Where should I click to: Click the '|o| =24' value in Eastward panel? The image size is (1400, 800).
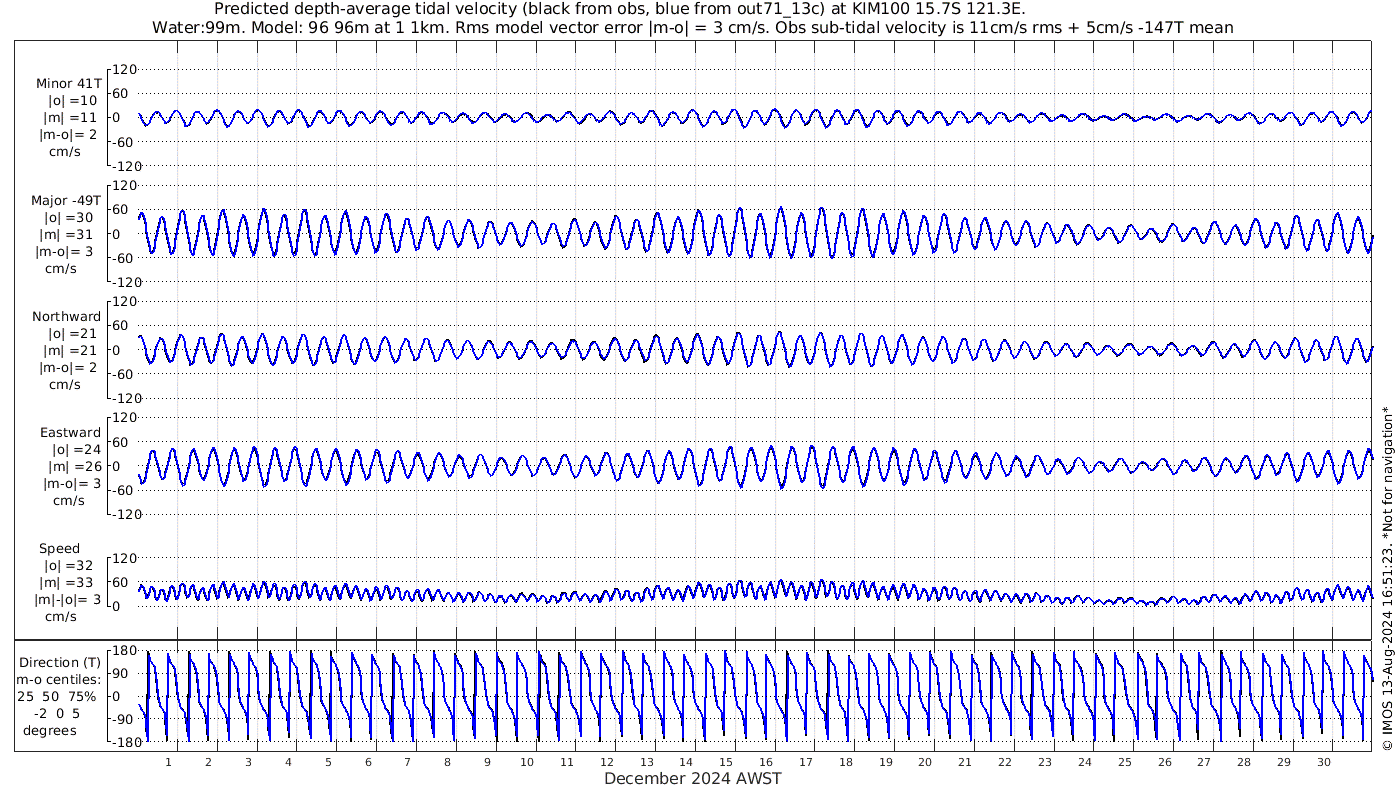77,450
